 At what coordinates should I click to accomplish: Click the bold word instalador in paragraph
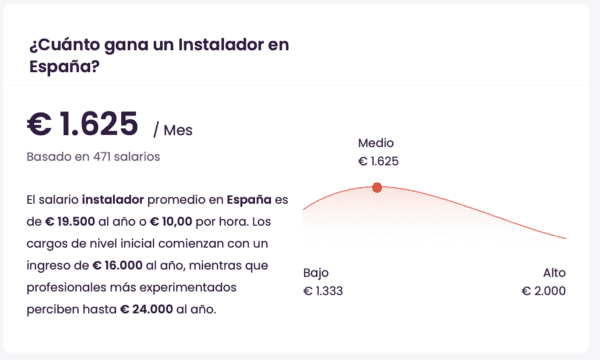113,200
